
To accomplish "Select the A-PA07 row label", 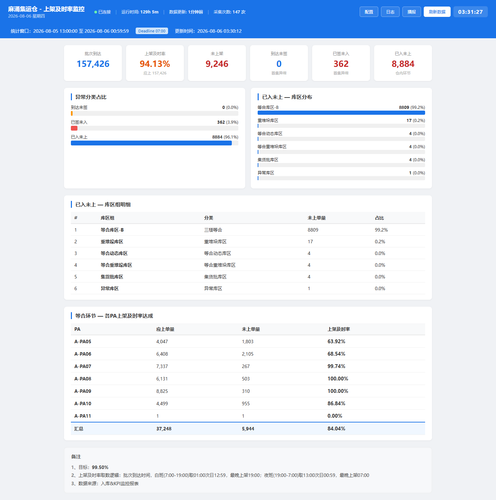I will coord(83,366).
